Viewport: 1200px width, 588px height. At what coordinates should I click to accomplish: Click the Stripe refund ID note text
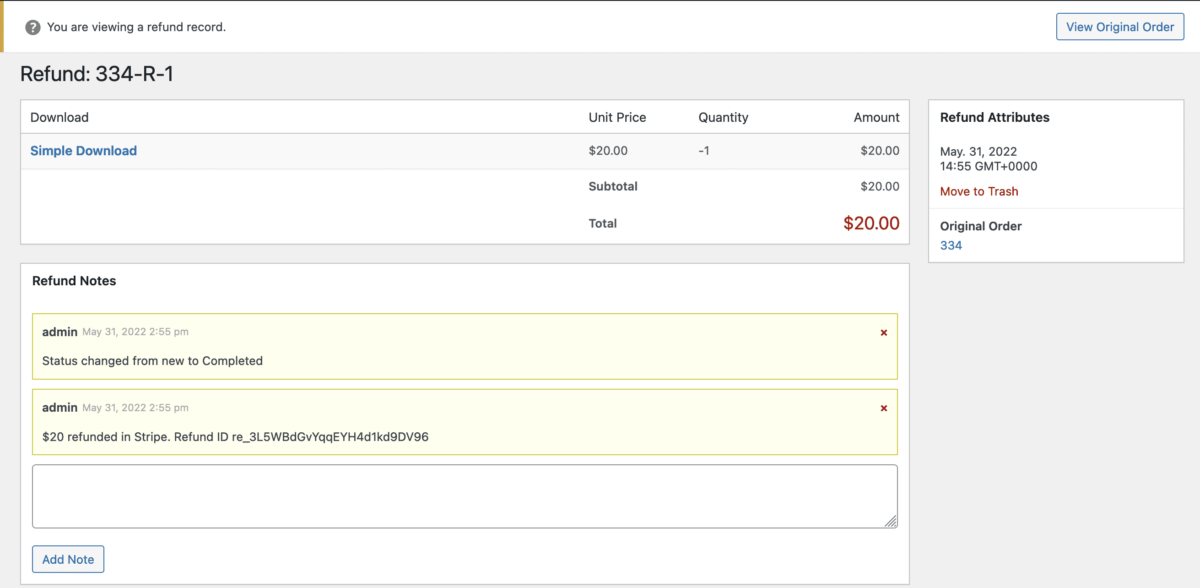235,437
